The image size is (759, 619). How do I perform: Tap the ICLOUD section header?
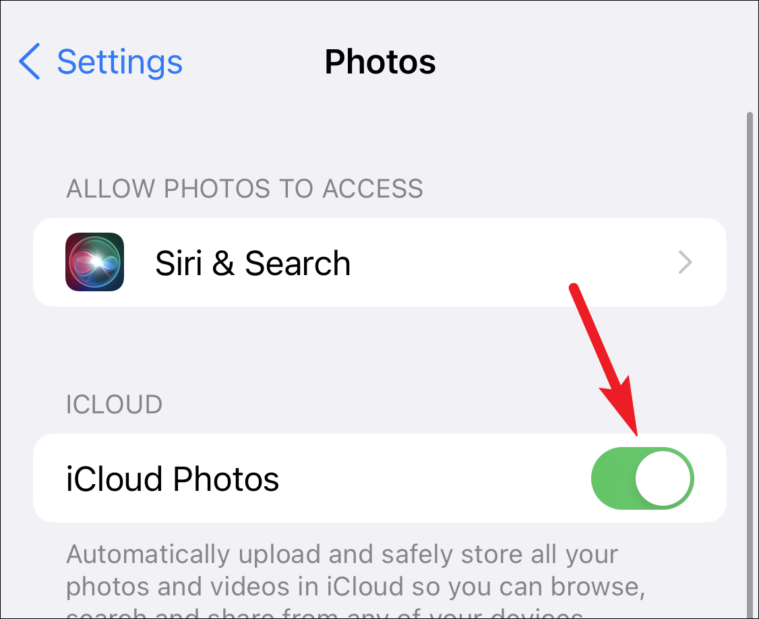tap(114, 405)
